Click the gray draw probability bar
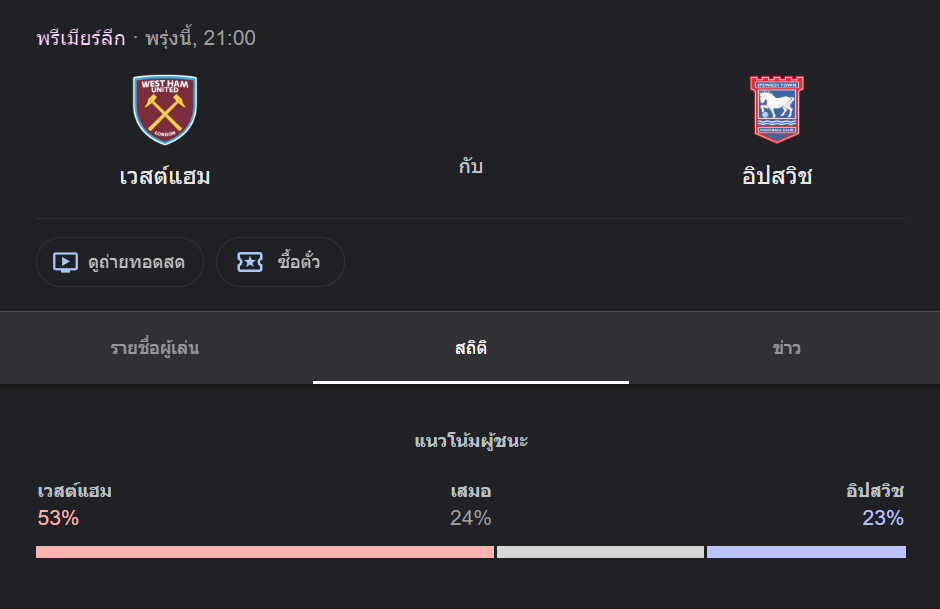The width and height of the screenshot is (940, 609). (600, 551)
